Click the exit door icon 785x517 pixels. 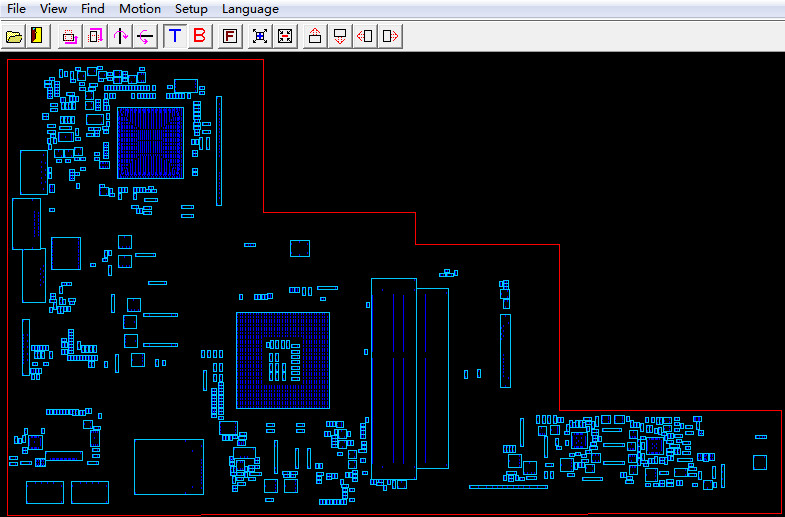point(38,36)
